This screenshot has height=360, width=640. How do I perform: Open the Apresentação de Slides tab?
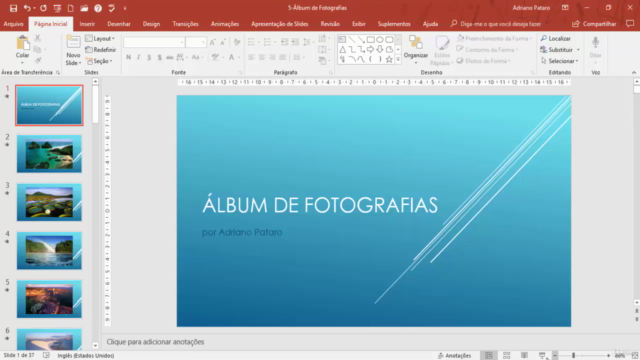[280, 24]
